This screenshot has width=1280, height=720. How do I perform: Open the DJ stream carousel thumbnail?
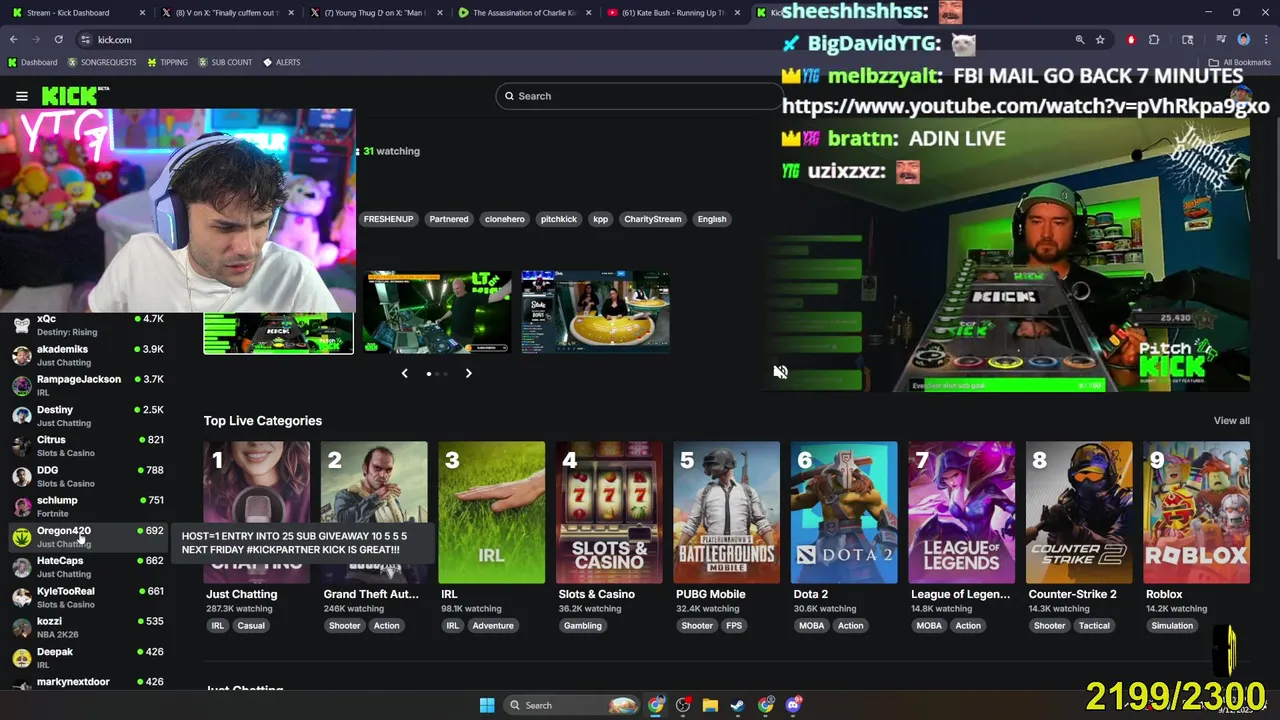[437, 312]
